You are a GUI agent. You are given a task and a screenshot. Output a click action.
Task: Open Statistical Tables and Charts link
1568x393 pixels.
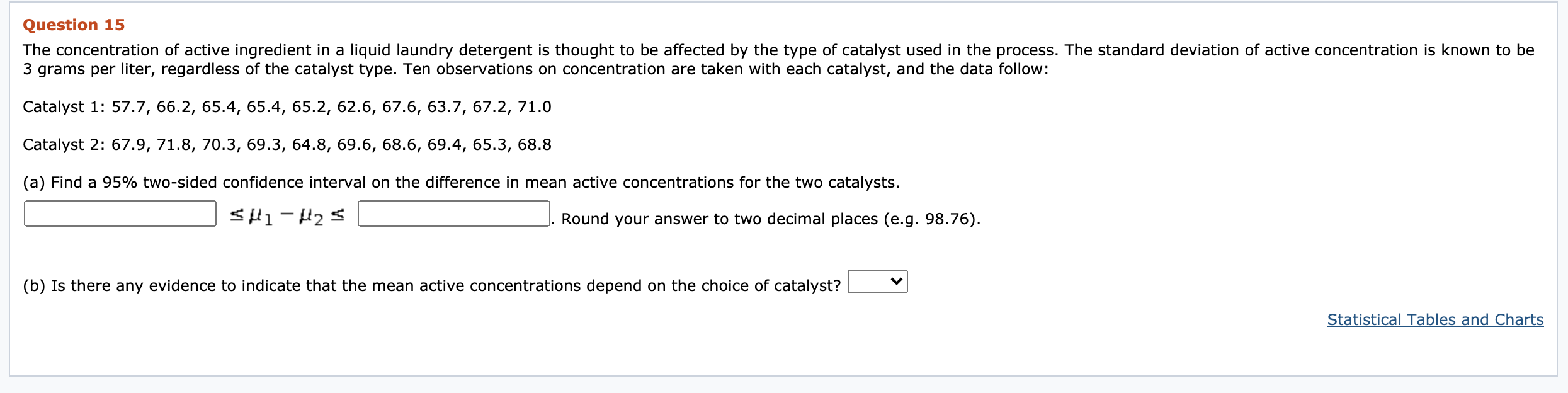point(1435,320)
